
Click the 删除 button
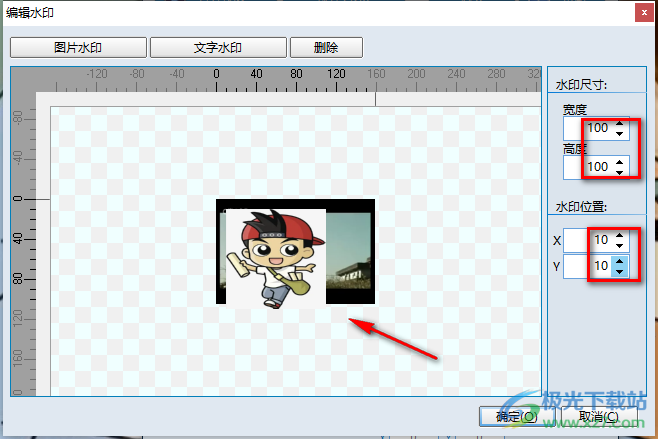pos(326,47)
